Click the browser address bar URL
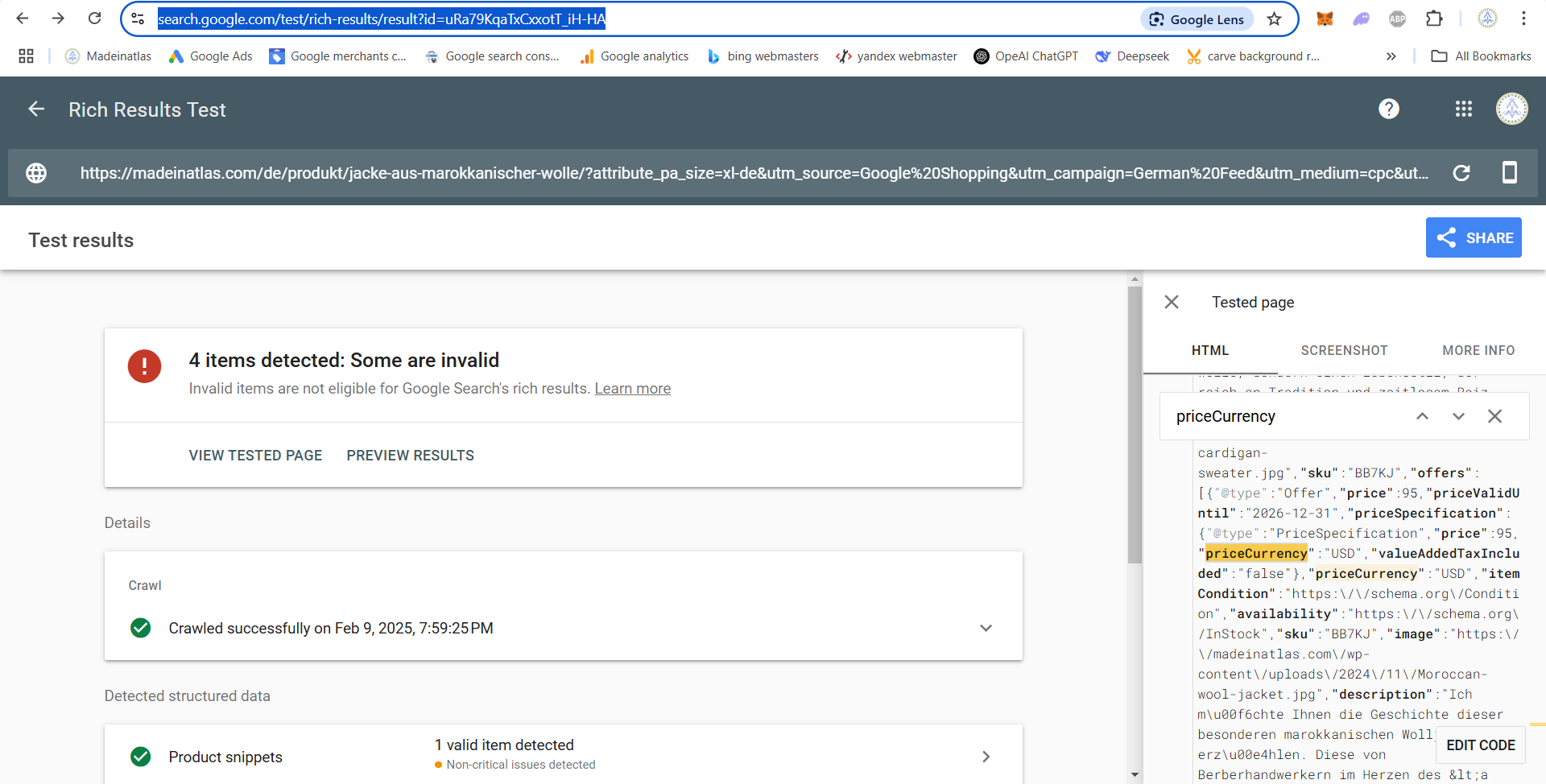 tap(382, 19)
